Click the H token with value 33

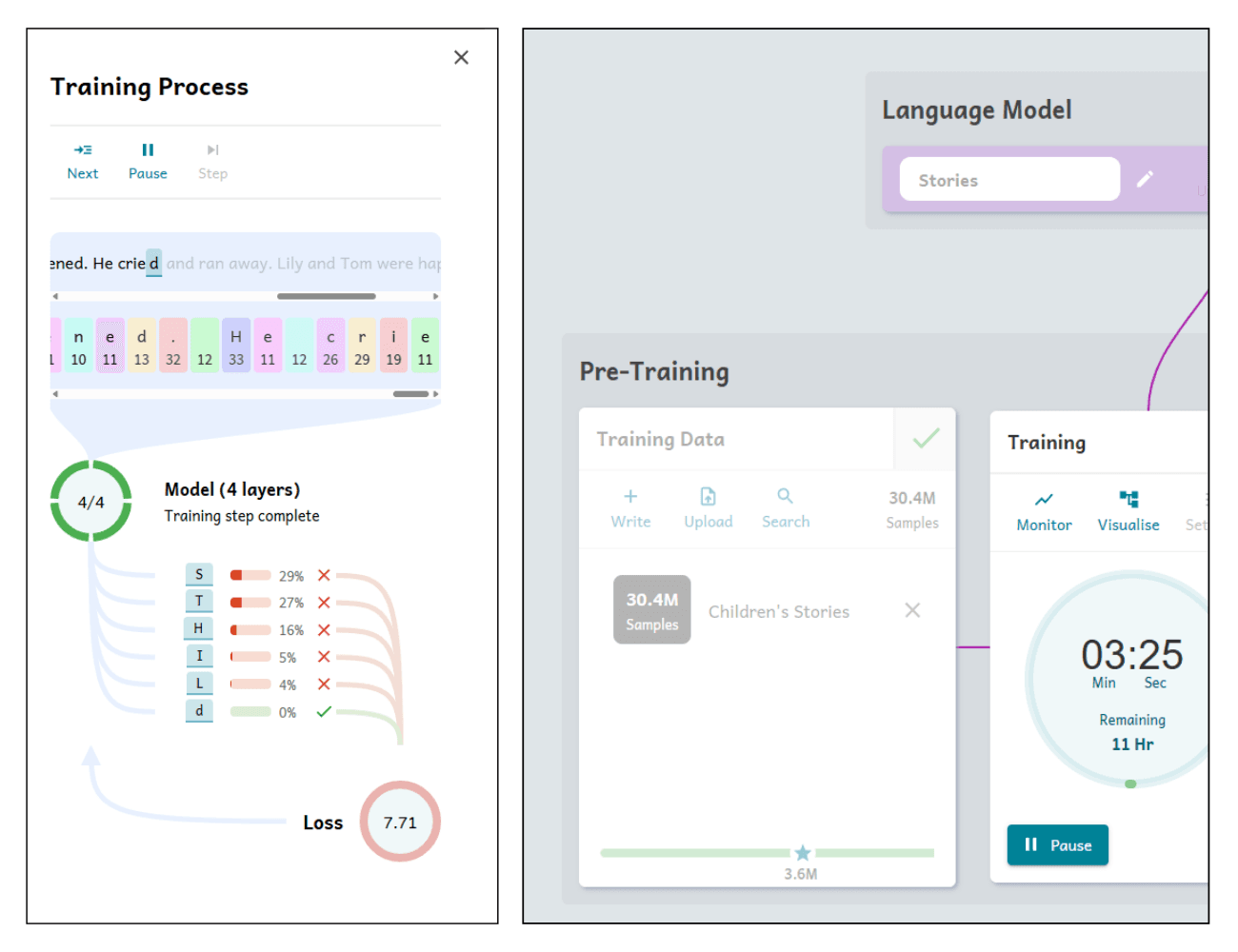236,346
